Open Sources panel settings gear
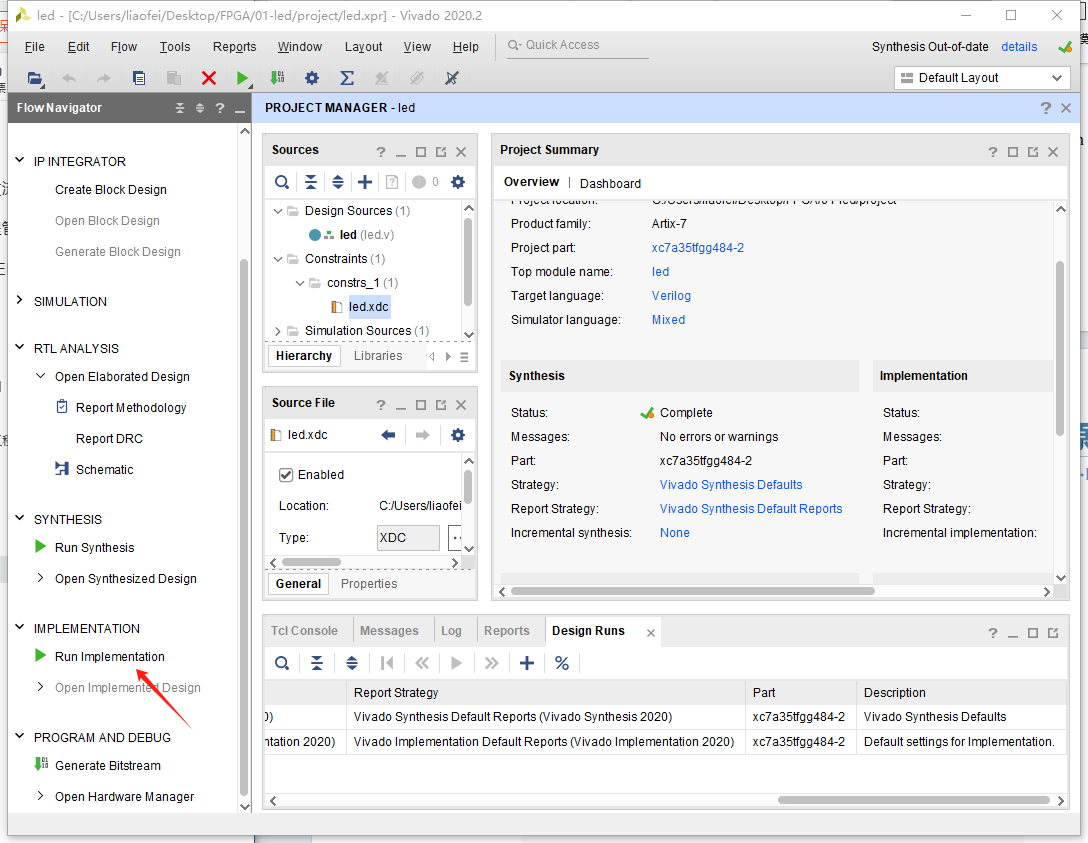Image resolution: width=1088 pixels, height=843 pixels. pyautogui.click(x=458, y=182)
